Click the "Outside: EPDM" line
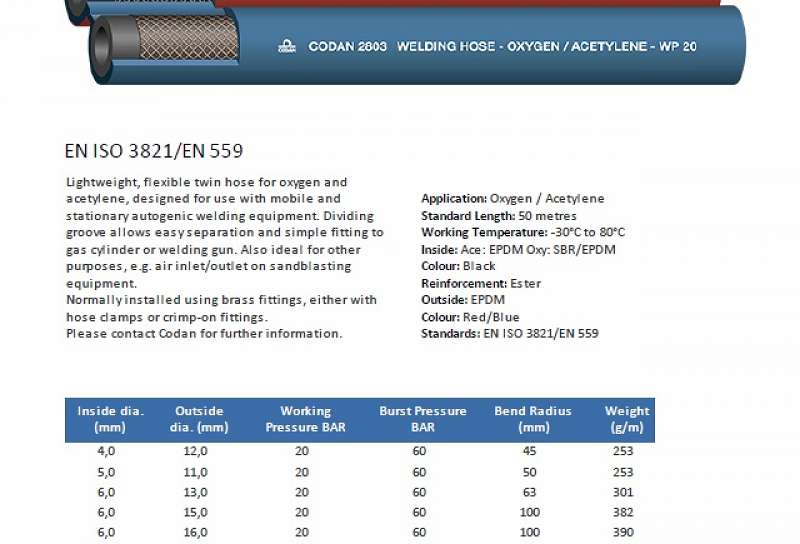Screen dimensions: 800x544 point(463,300)
